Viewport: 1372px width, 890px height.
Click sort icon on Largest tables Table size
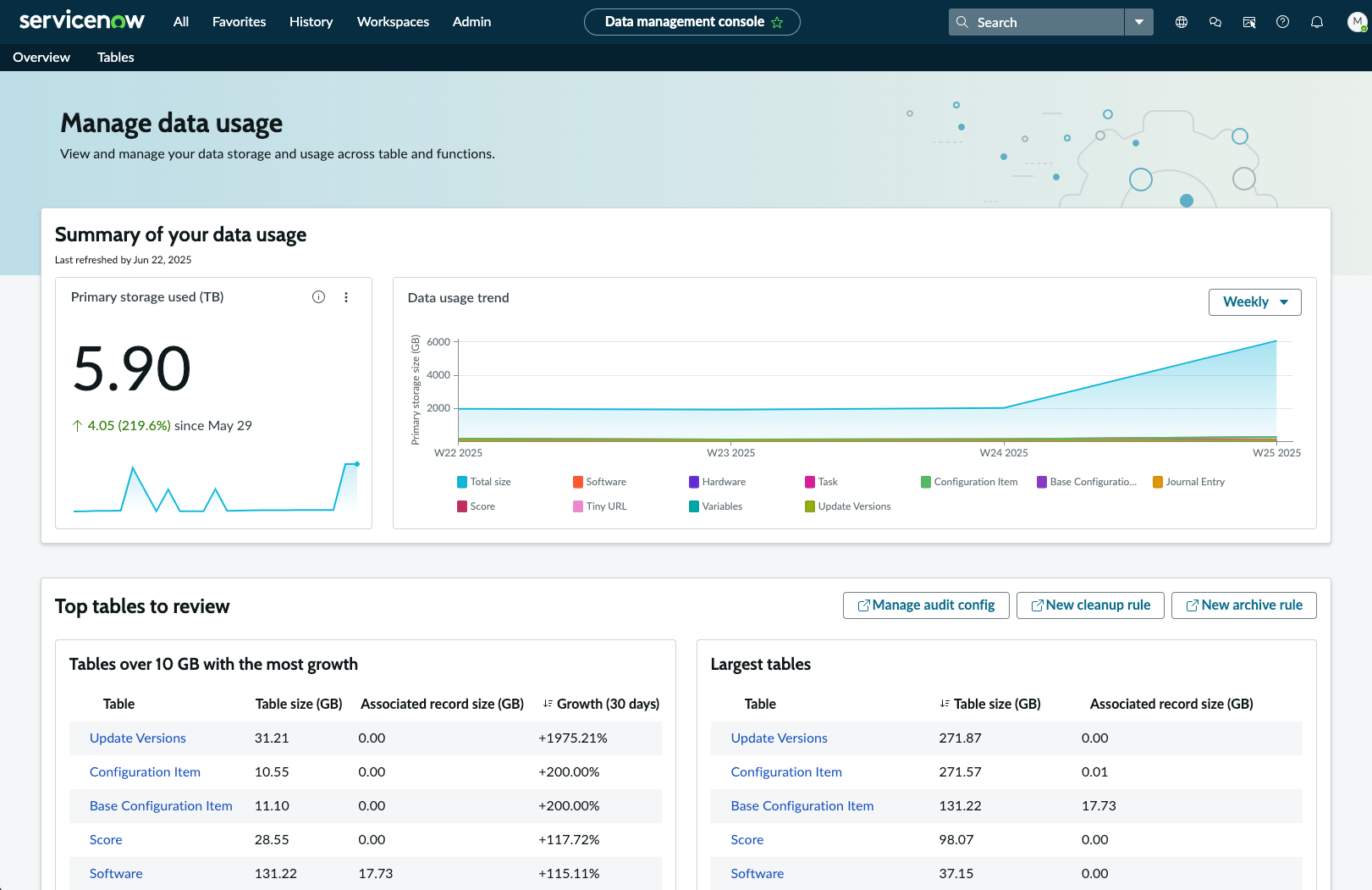click(945, 704)
